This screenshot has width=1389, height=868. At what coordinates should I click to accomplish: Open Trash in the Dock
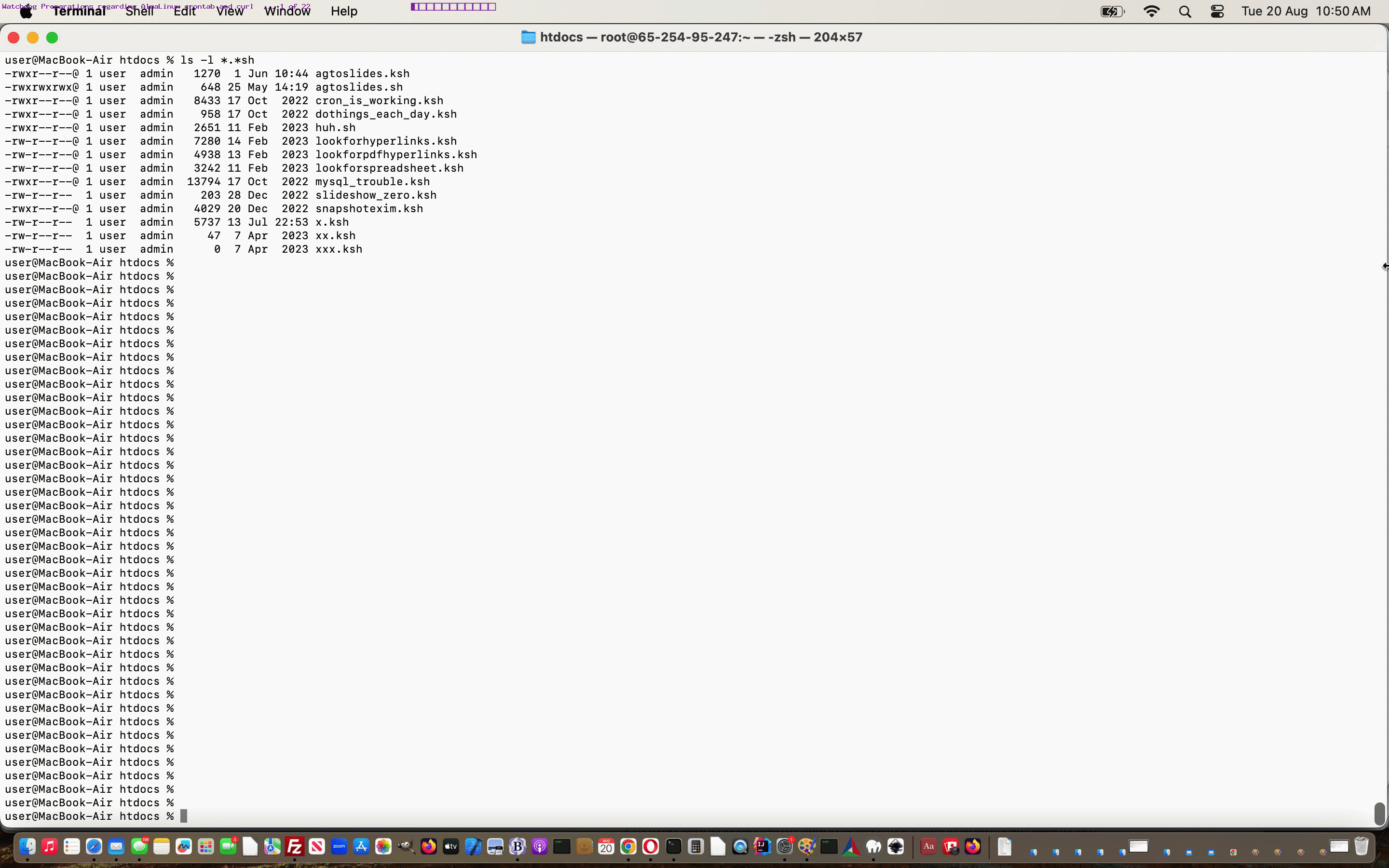[1362, 846]
